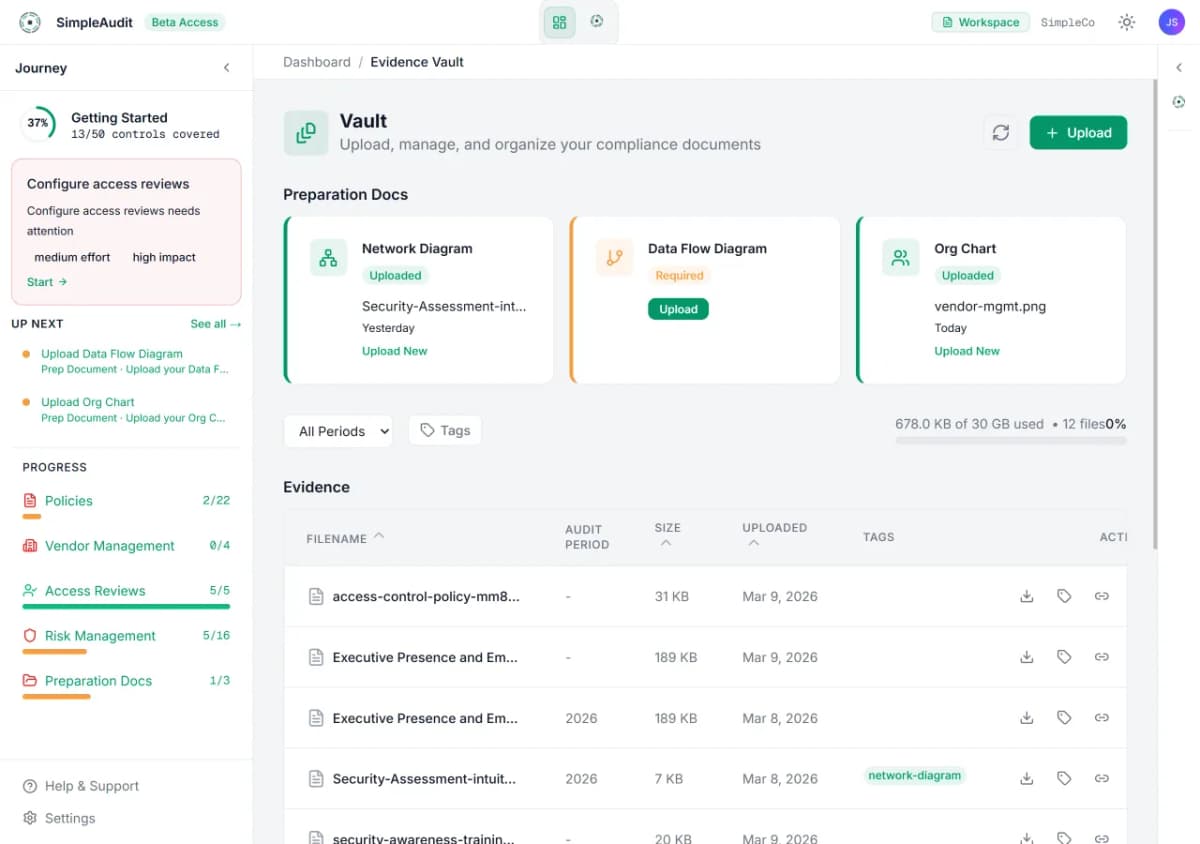
Task: Open the user avatar JS menu
Action: (1171, 22)
